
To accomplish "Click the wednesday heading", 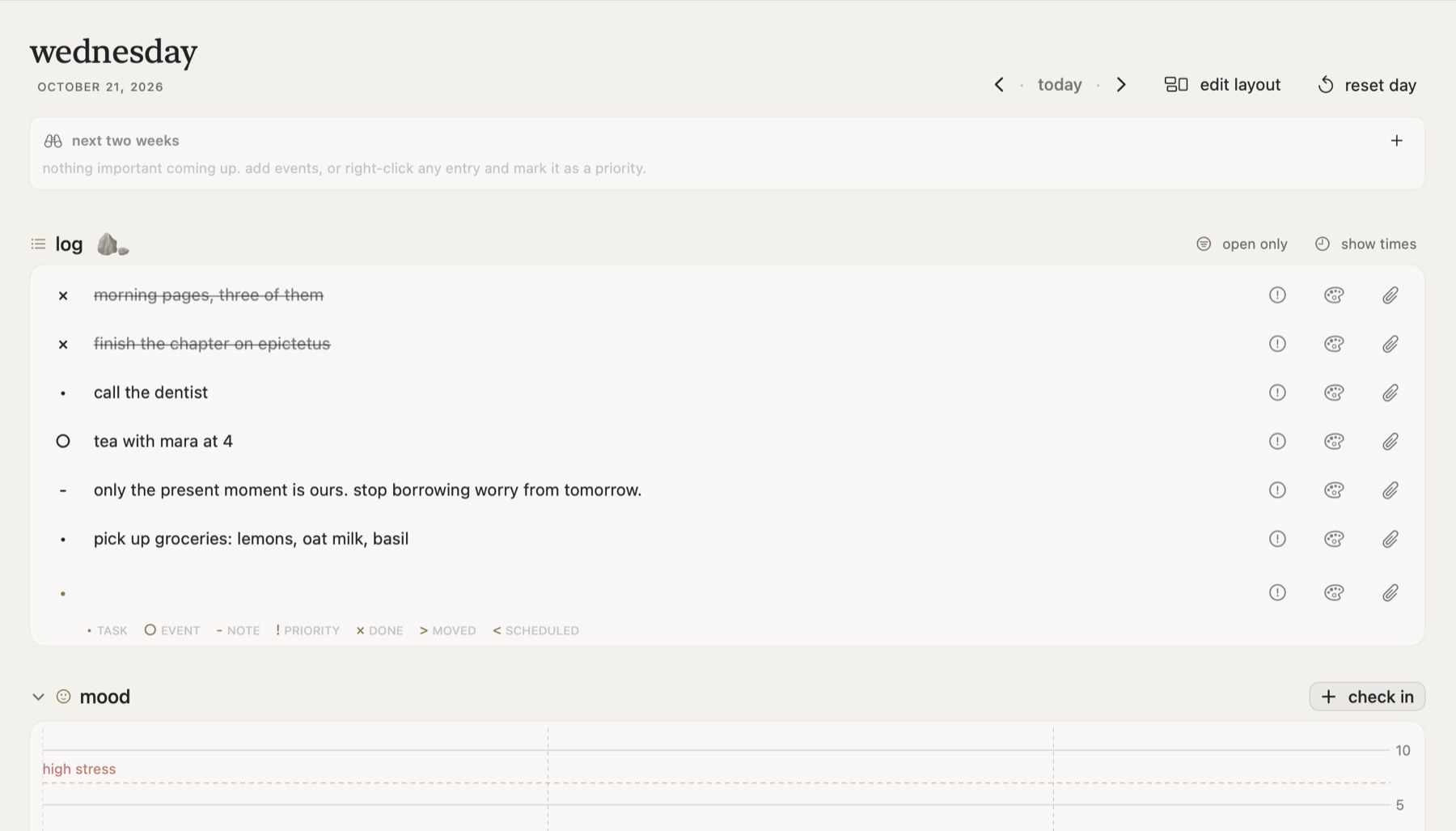I will click(113, 52).
